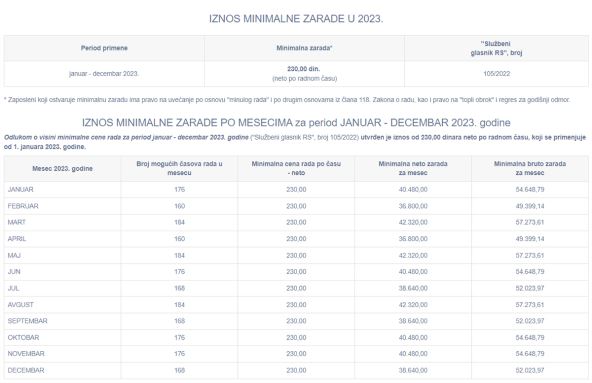The height and width of the screenshot is (383, 592).
Task: Click net wage 36.800,00 in FEBRUAR row
Action: click(413, 206)
